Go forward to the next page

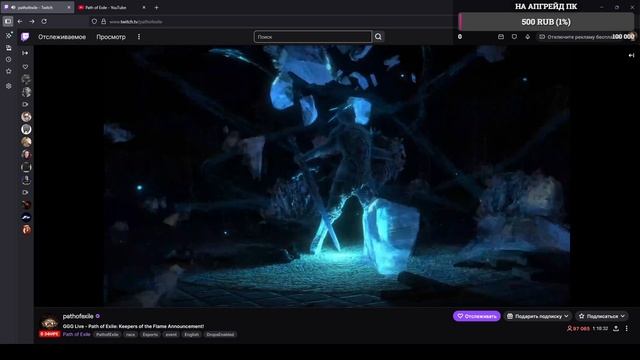(x=32, y=21)
